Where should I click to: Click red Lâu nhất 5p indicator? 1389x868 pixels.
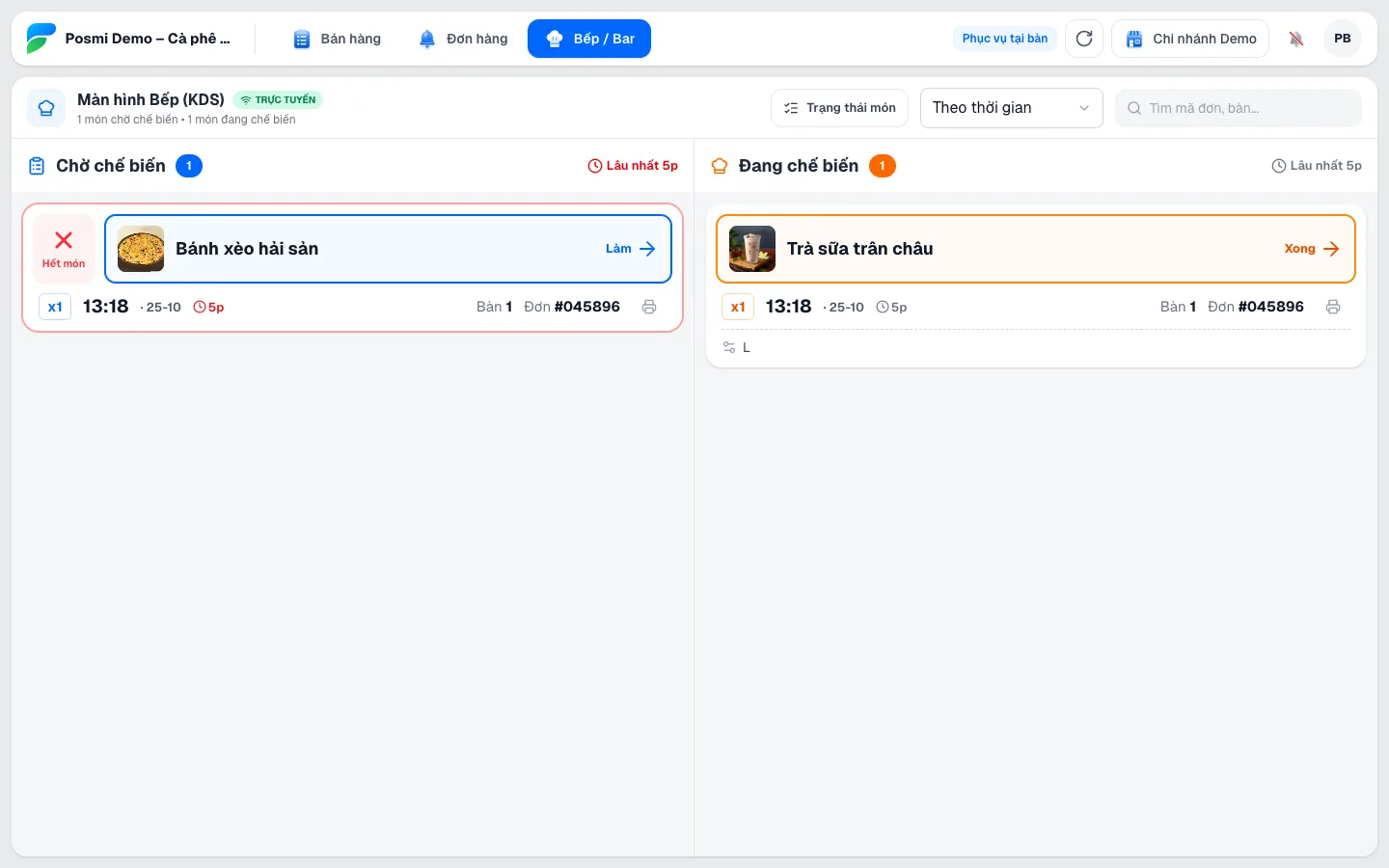[x=633, y=166]
